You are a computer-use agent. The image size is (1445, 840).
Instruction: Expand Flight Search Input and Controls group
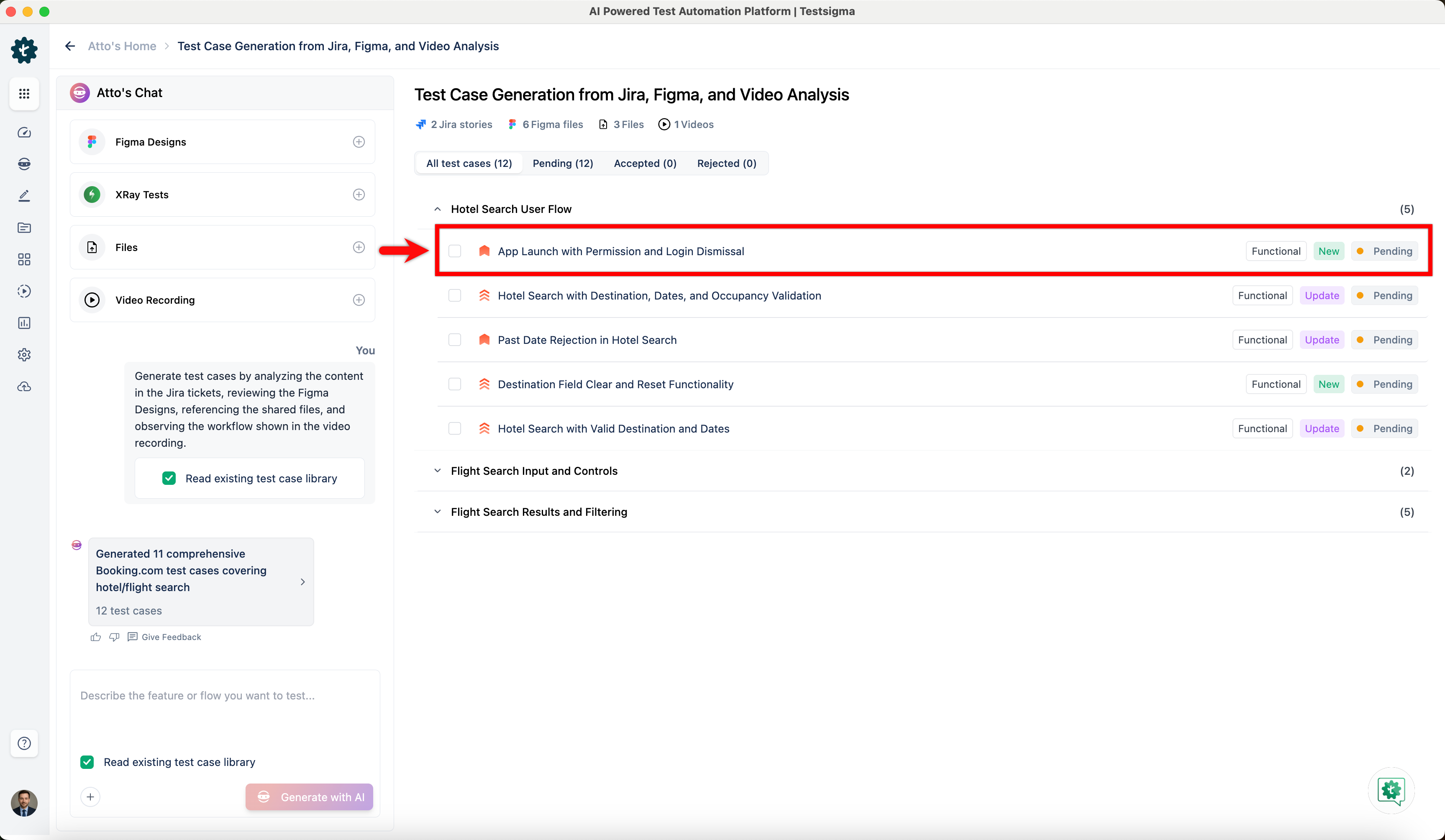438,471
